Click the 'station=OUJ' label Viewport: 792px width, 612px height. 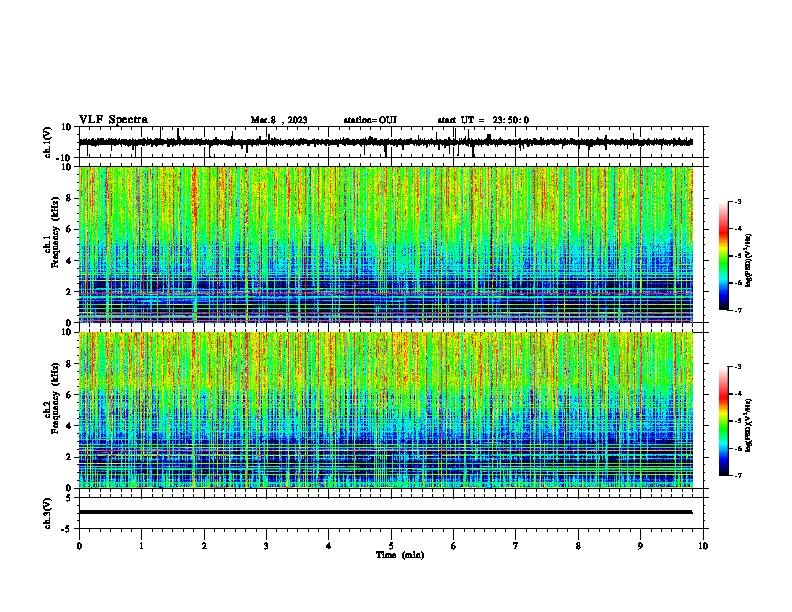[370, 120]
